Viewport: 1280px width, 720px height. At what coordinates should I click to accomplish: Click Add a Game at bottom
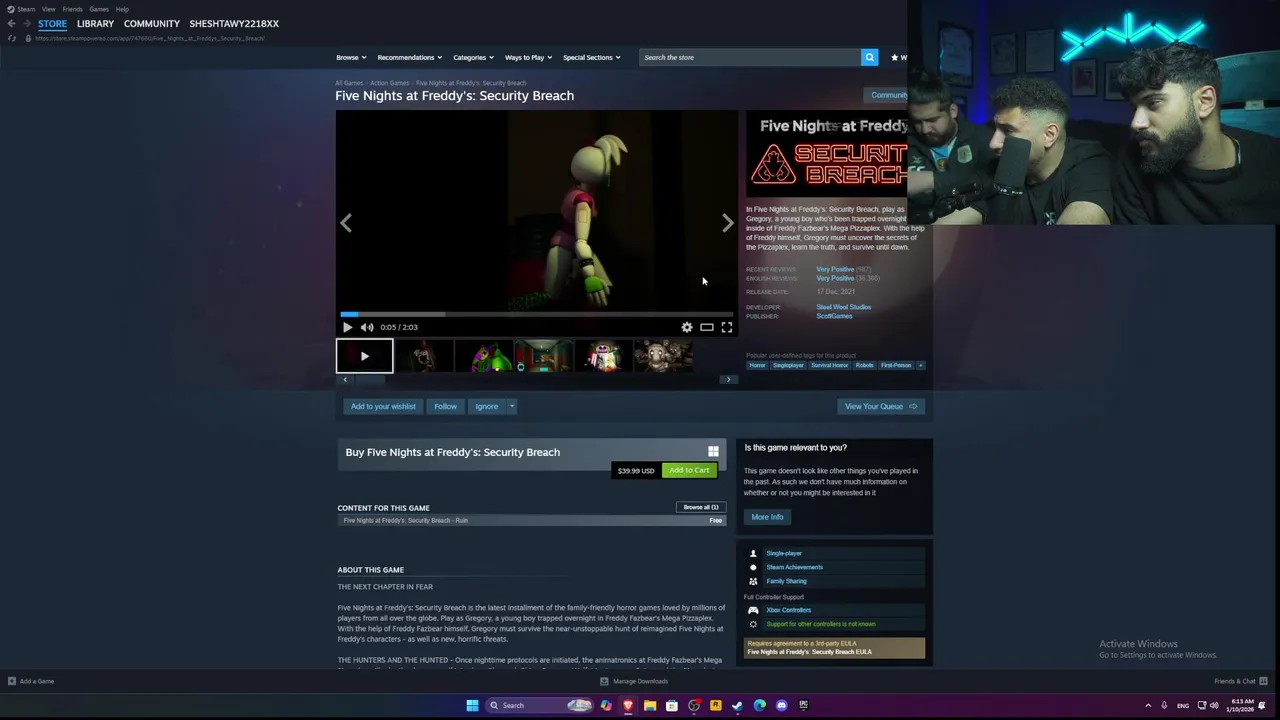click(31, 681)
